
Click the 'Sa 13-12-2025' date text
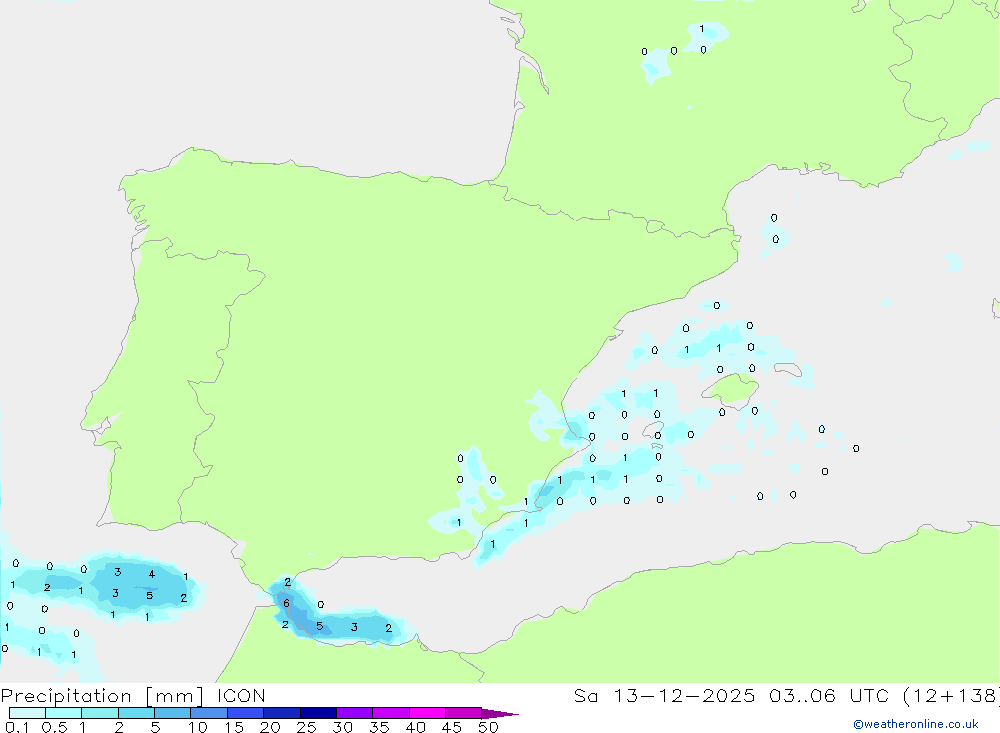pyautogui.click(x=664, y=696)
